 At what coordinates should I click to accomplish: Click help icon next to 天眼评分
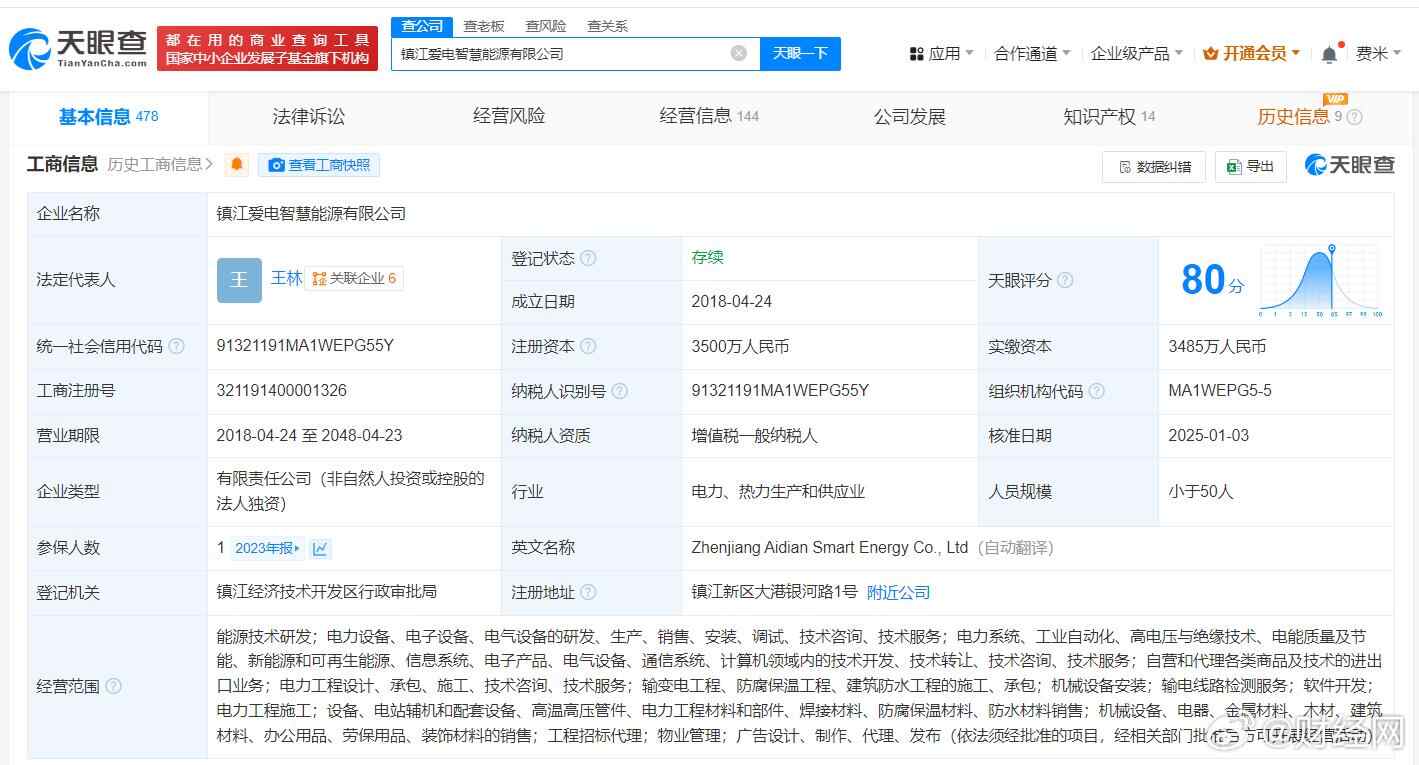[x=1065, y=281]
